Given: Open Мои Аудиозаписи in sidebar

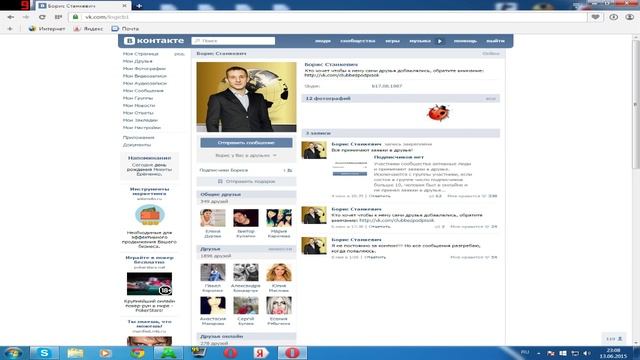Looking at the screenshot, I should click(x=144, y=83).
